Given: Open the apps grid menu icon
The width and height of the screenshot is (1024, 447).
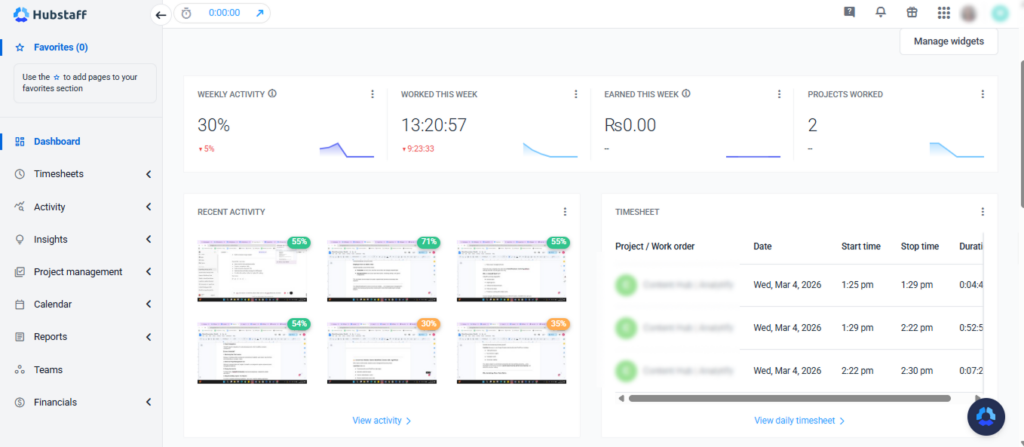Looking at the screenshot, I should pos(943,13).
